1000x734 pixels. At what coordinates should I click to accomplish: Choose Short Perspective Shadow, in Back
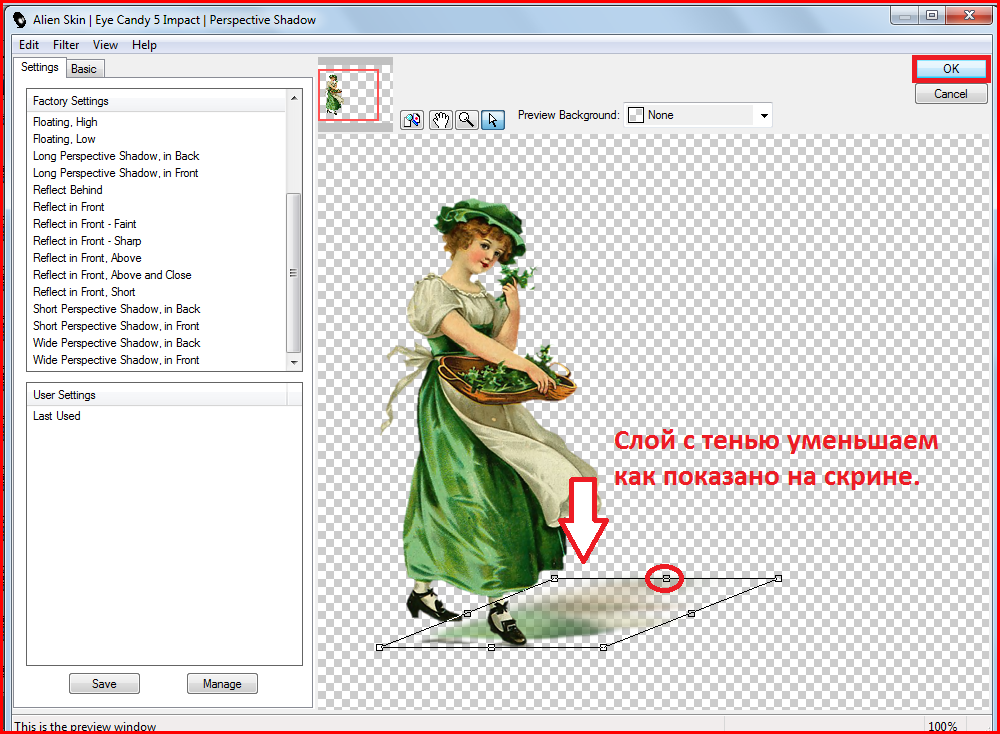(x=117, y=309)
